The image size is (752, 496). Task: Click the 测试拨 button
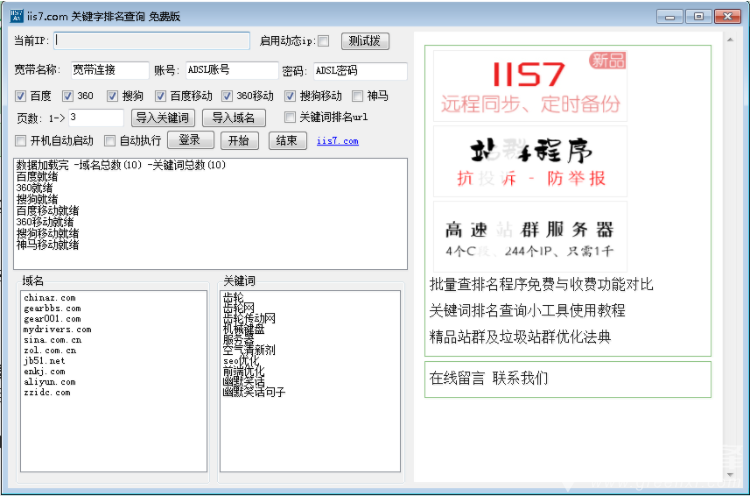coord(365,41)
